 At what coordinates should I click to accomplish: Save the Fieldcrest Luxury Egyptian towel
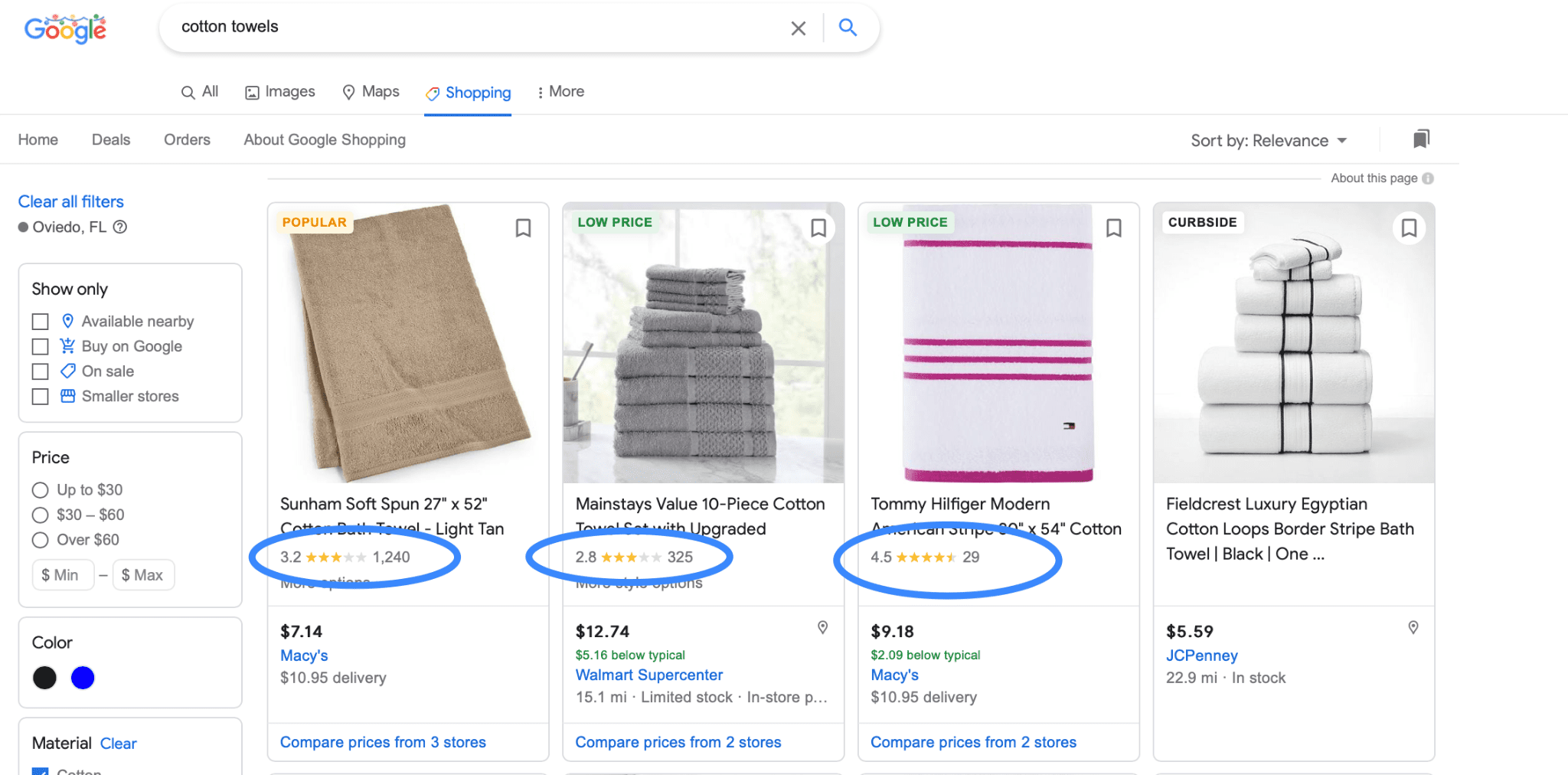pyautogui.click(x=1410, y=228)
